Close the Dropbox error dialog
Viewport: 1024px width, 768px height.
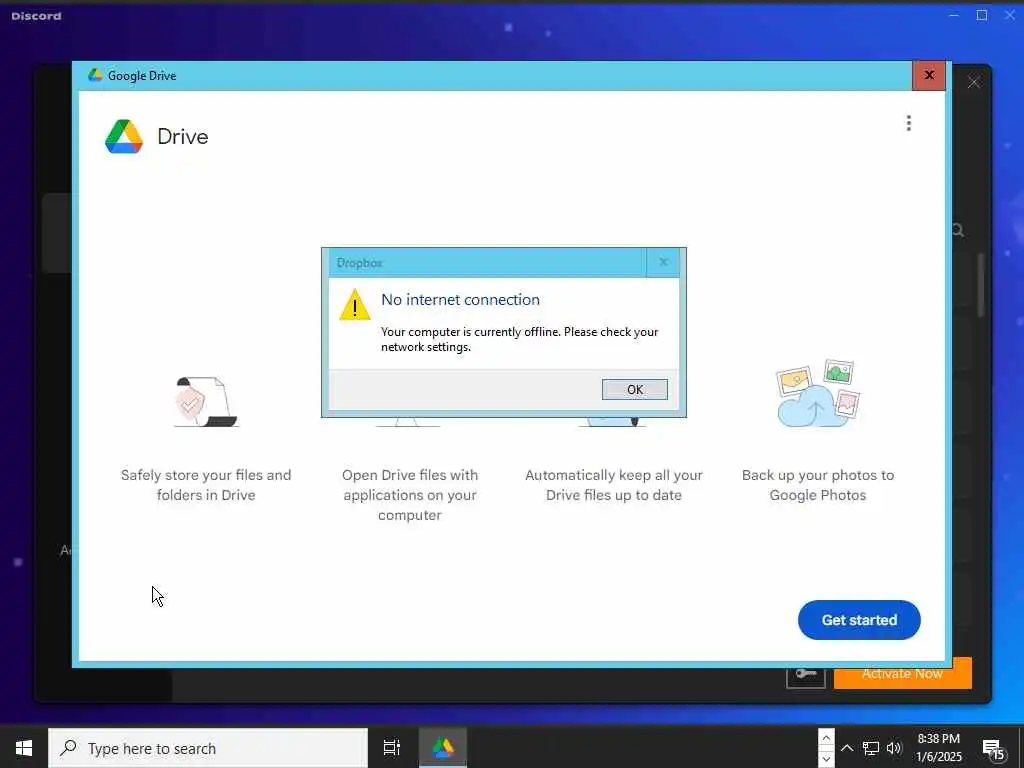[x=663, y=263]
